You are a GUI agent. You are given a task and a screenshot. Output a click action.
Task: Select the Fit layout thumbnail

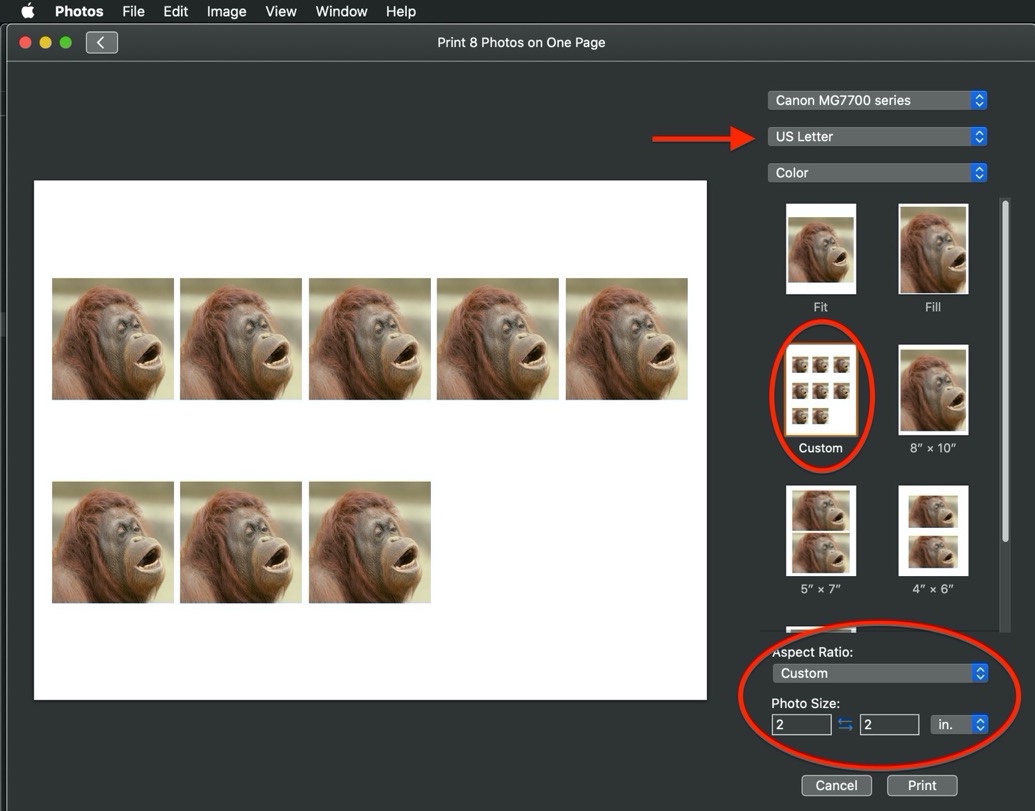[x=820, y=249]
